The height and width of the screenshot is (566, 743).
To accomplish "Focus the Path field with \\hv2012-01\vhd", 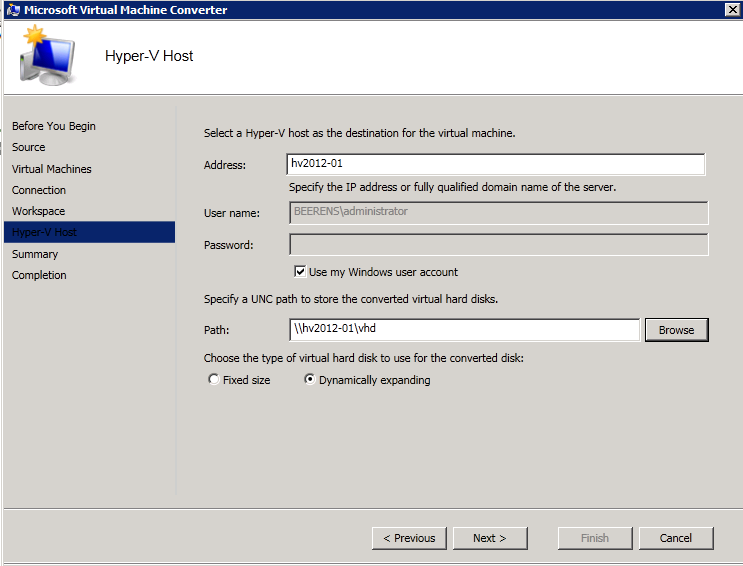I will [464, 329].
